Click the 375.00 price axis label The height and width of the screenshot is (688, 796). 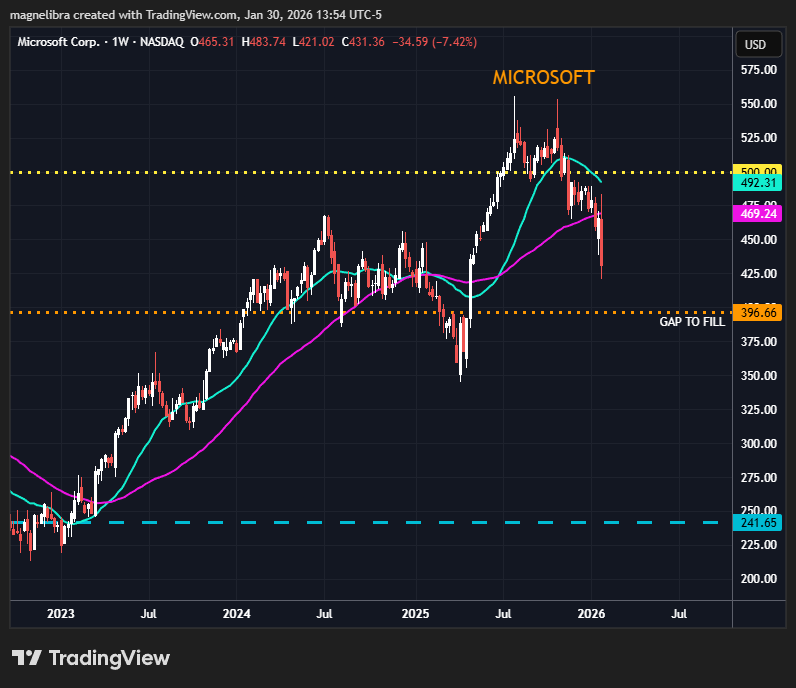pos(758,342)
